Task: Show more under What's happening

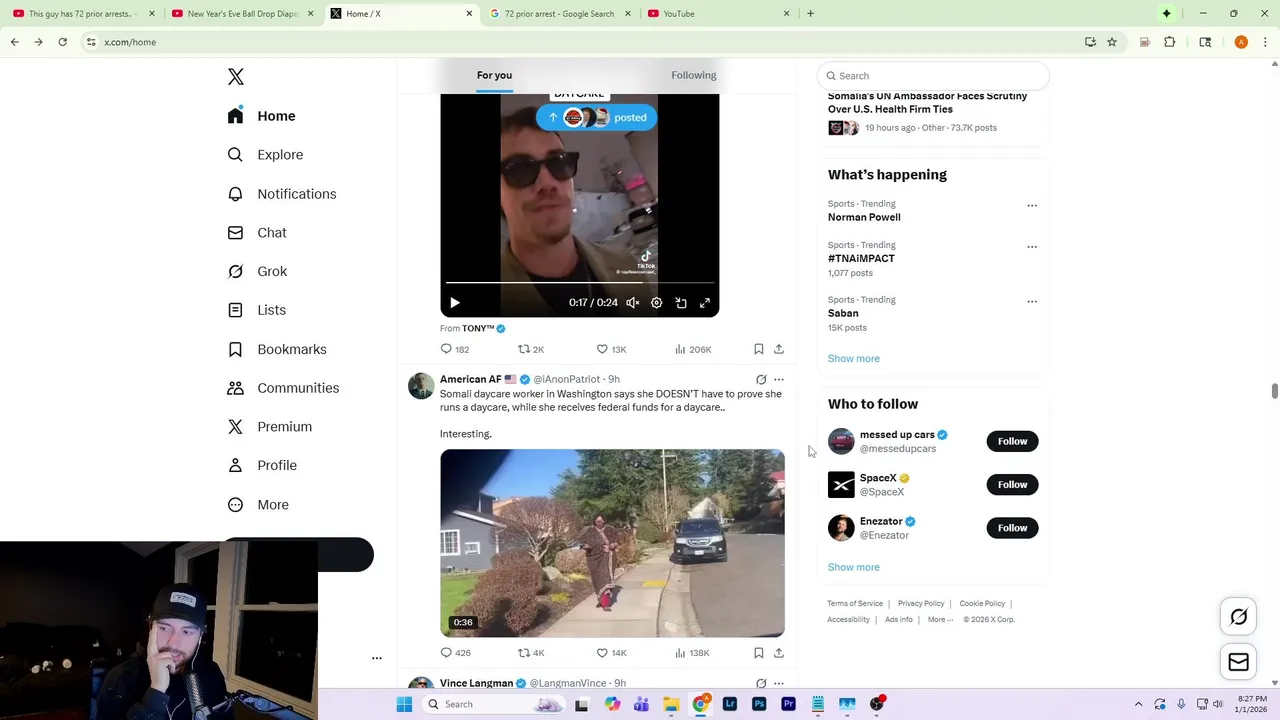Action: [x=854, y=358]
